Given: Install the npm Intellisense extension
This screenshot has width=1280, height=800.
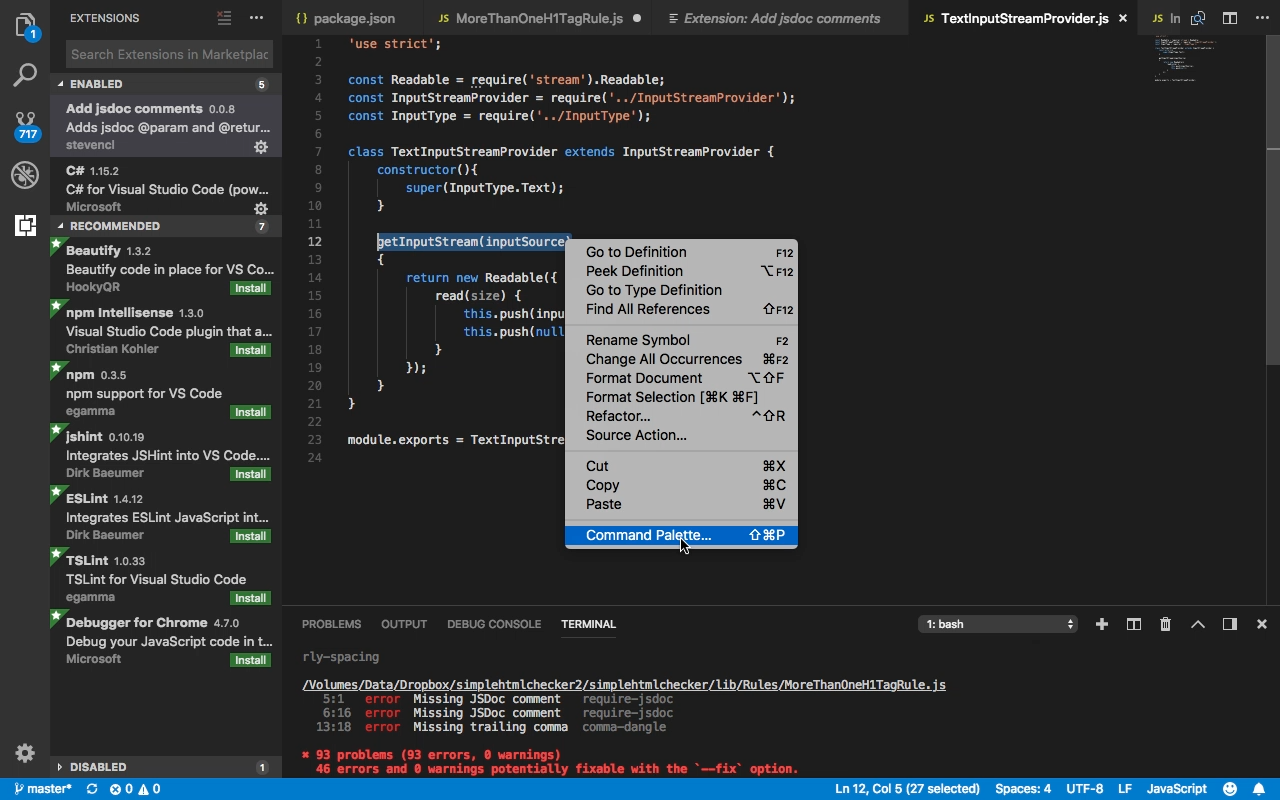Looking at the screenshot, I should tap(250, 350).
